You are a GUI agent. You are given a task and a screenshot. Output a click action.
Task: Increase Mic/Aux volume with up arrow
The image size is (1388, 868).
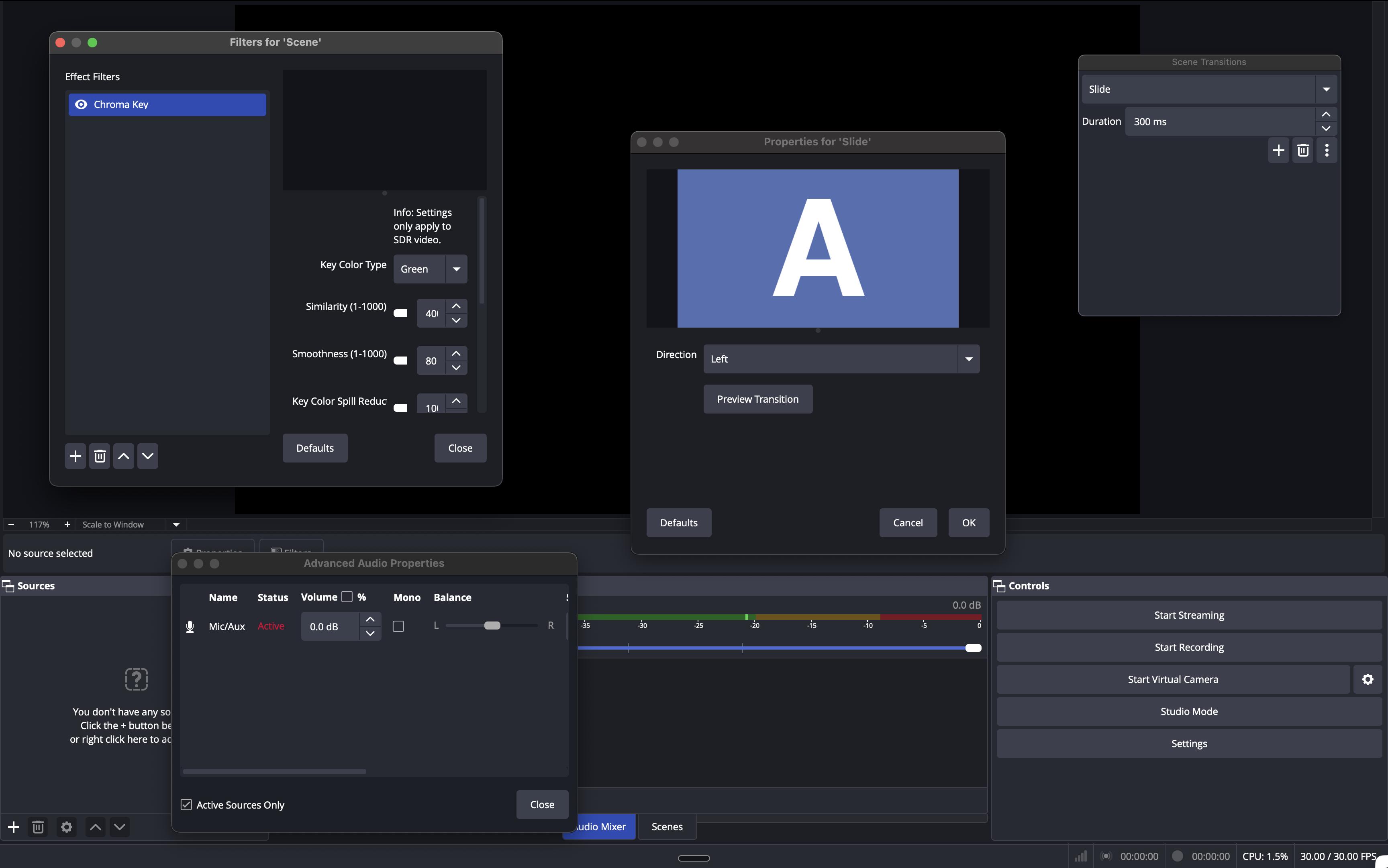(x=370, y=619)
